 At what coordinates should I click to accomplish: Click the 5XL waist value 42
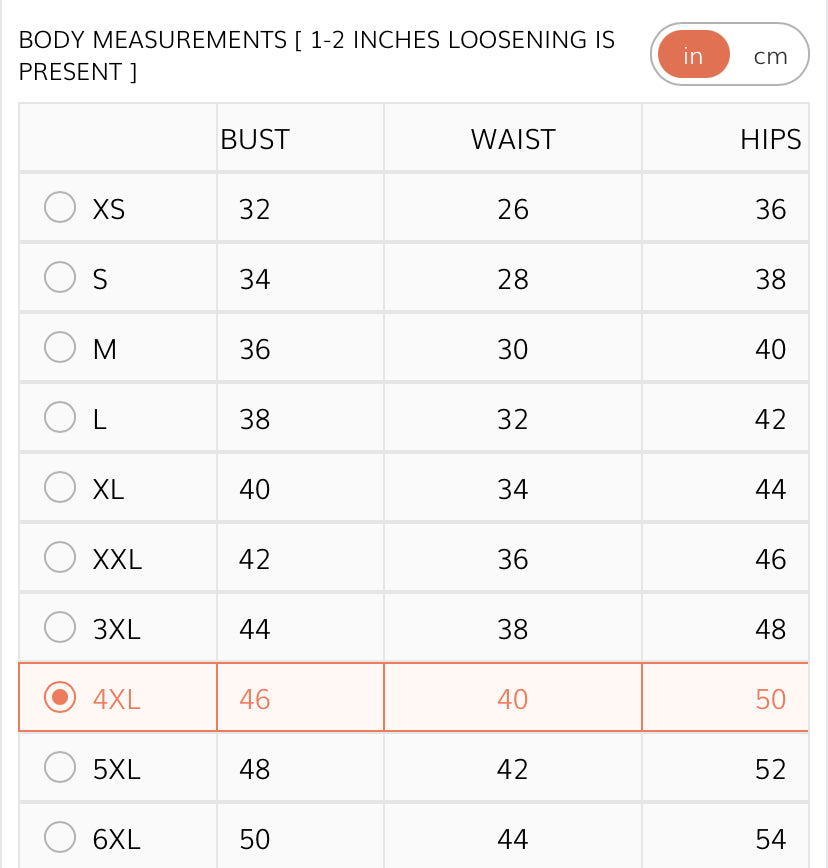pyautogui.click(x=512, y=769)
